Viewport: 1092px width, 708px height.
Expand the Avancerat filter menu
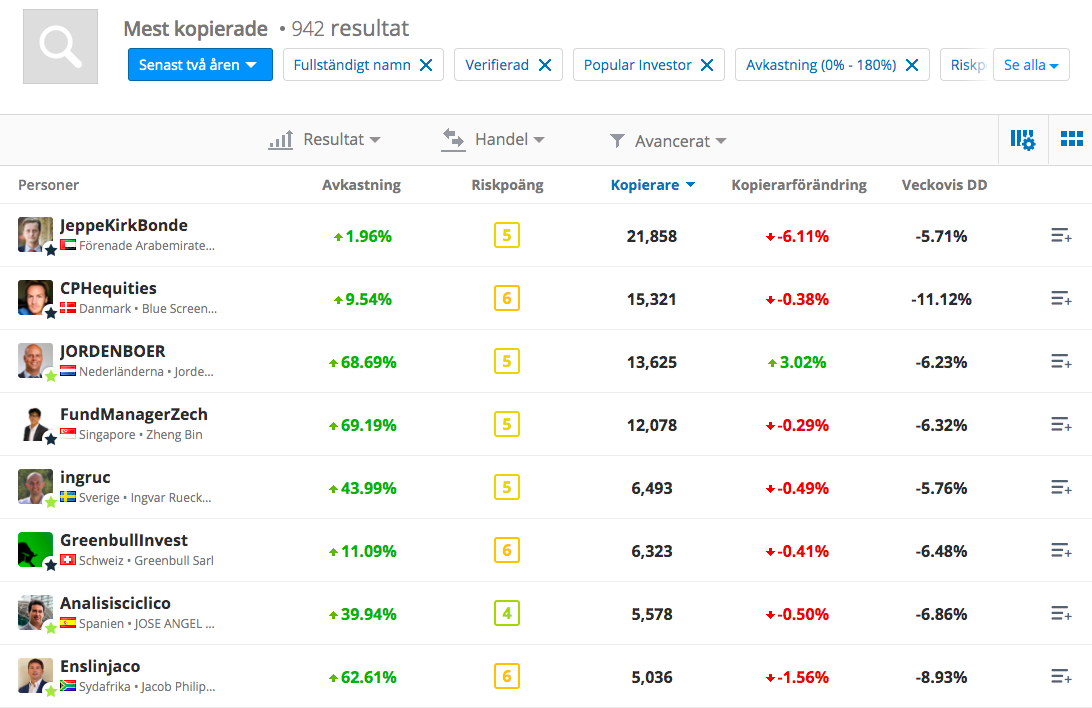click(x=668, y=141)
